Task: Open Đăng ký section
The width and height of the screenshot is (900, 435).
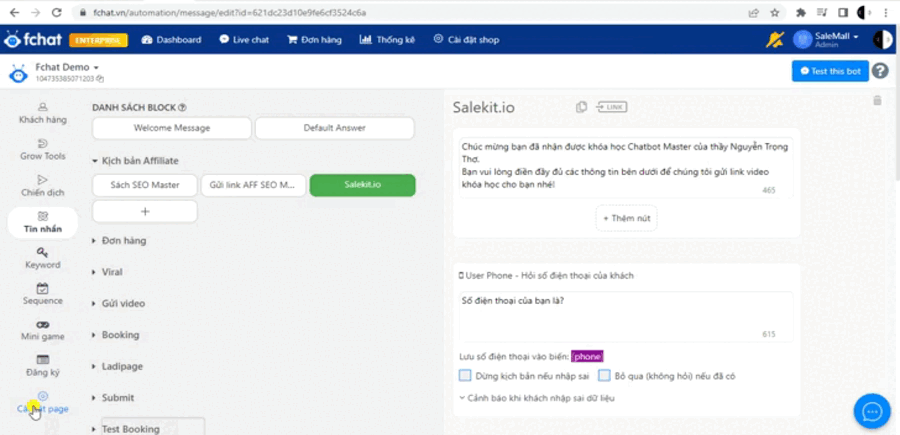Action: point(43,366)
